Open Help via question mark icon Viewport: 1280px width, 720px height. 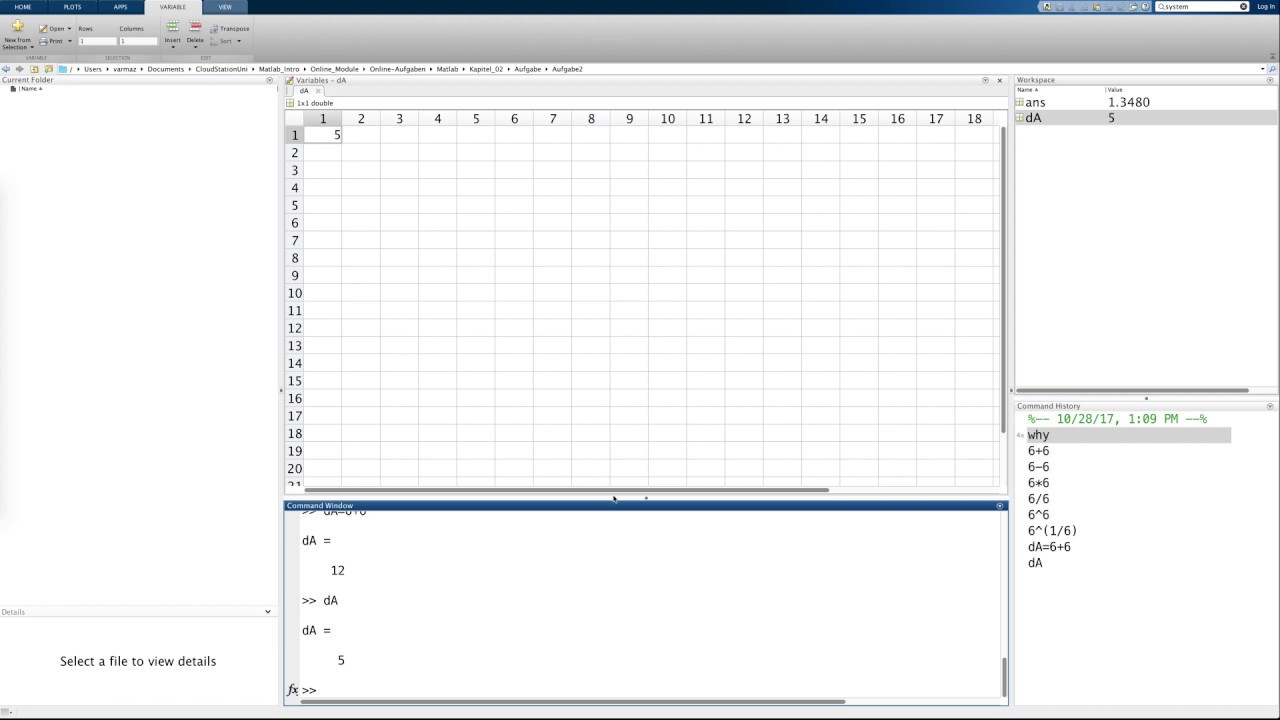tap(1145, 7)
